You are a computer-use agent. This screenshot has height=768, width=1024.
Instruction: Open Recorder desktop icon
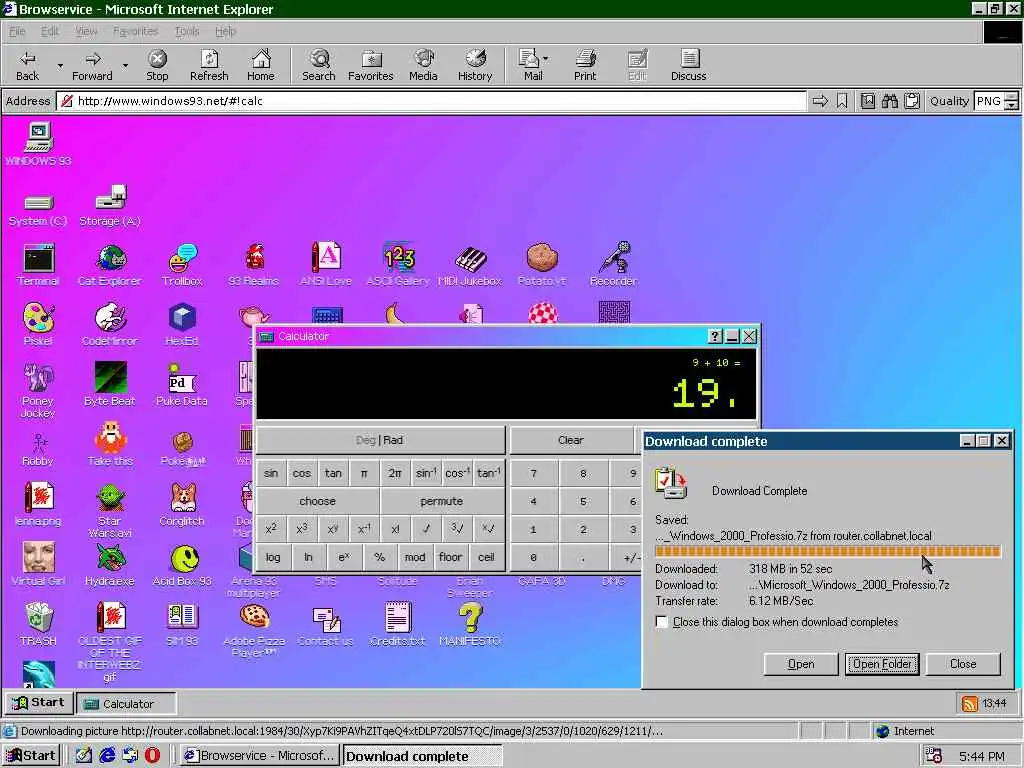tap(614, 265)
